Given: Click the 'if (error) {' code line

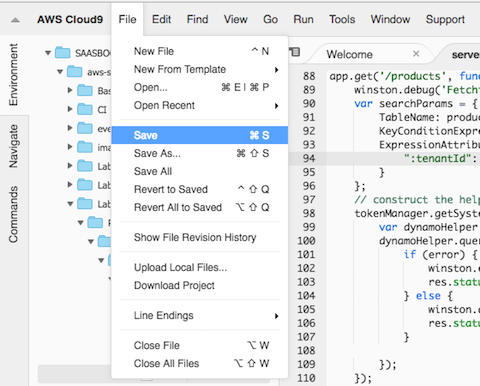Looking at the screenshot, I should (x=440, y=255).
